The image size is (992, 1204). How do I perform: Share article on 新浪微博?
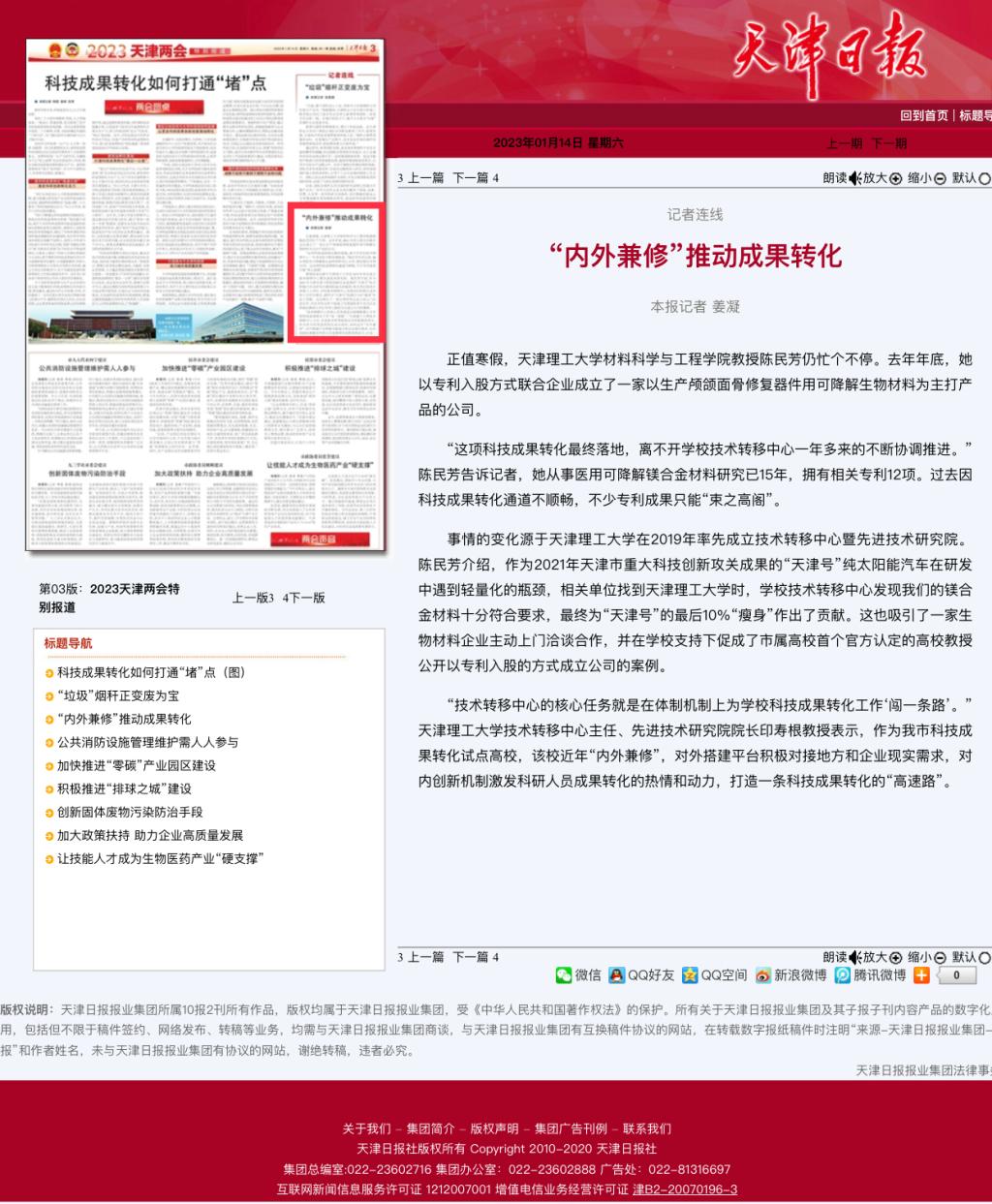click(x=763, y=975)
